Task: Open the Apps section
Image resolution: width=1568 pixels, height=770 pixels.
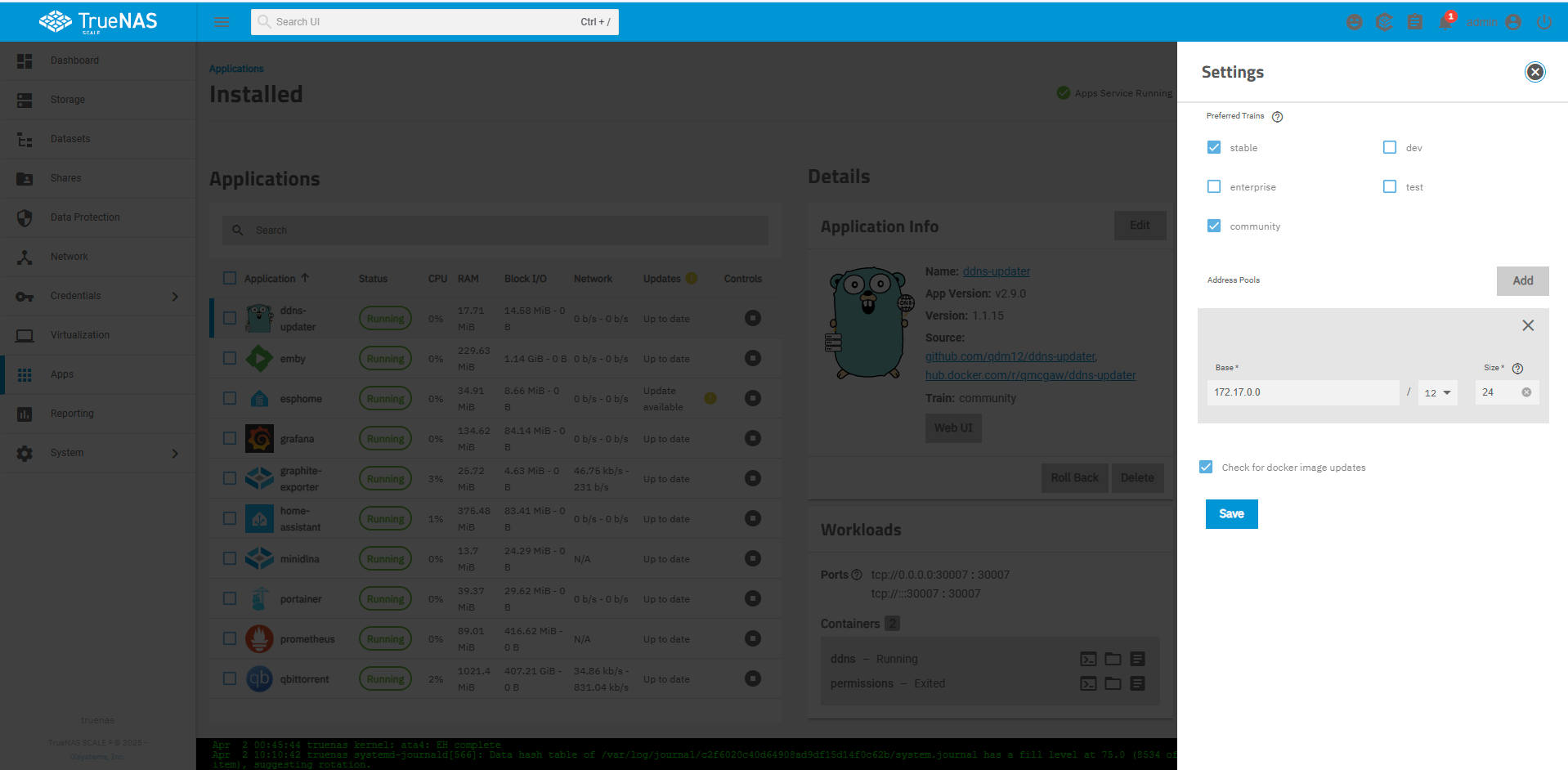Action: (x=98, y=374)
